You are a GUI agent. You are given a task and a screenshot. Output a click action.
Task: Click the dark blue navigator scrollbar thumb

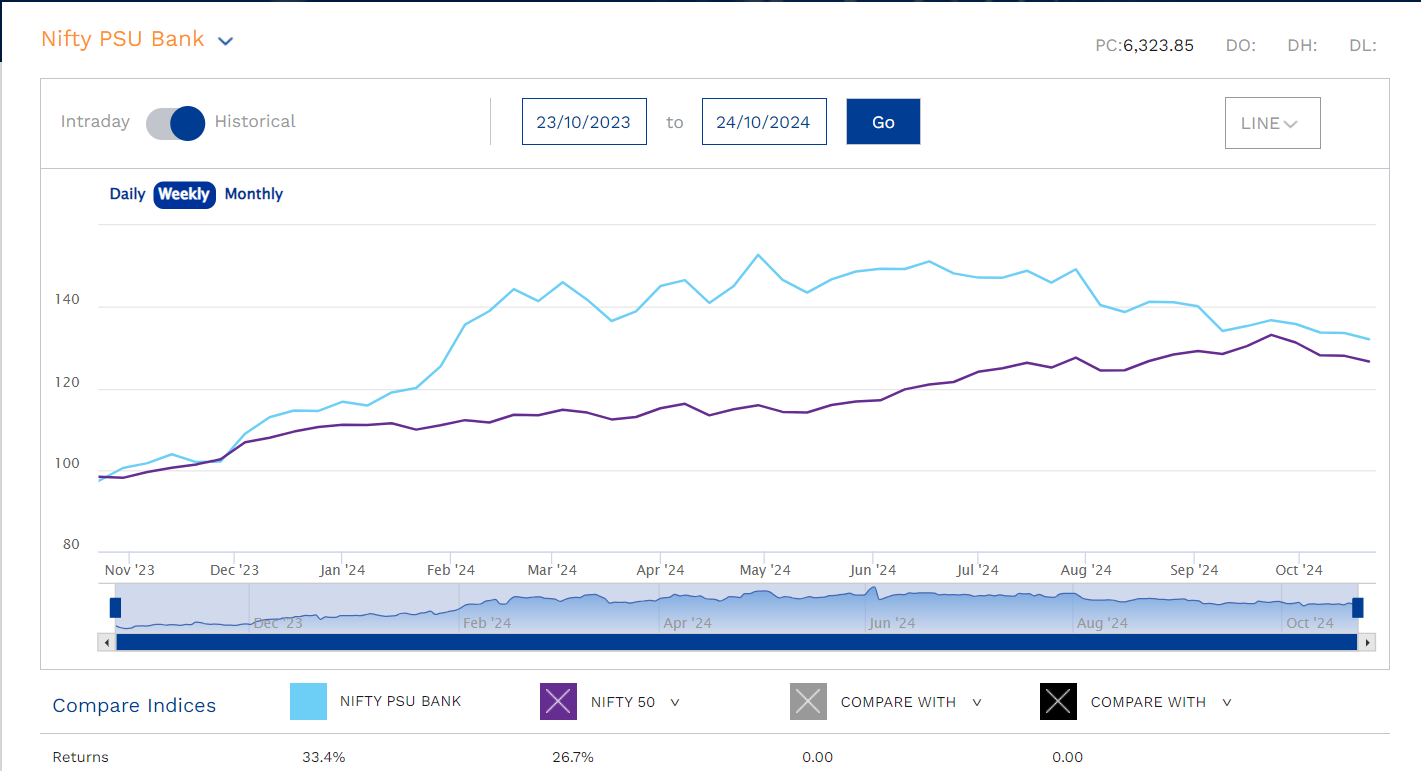[x=737, y=642]
